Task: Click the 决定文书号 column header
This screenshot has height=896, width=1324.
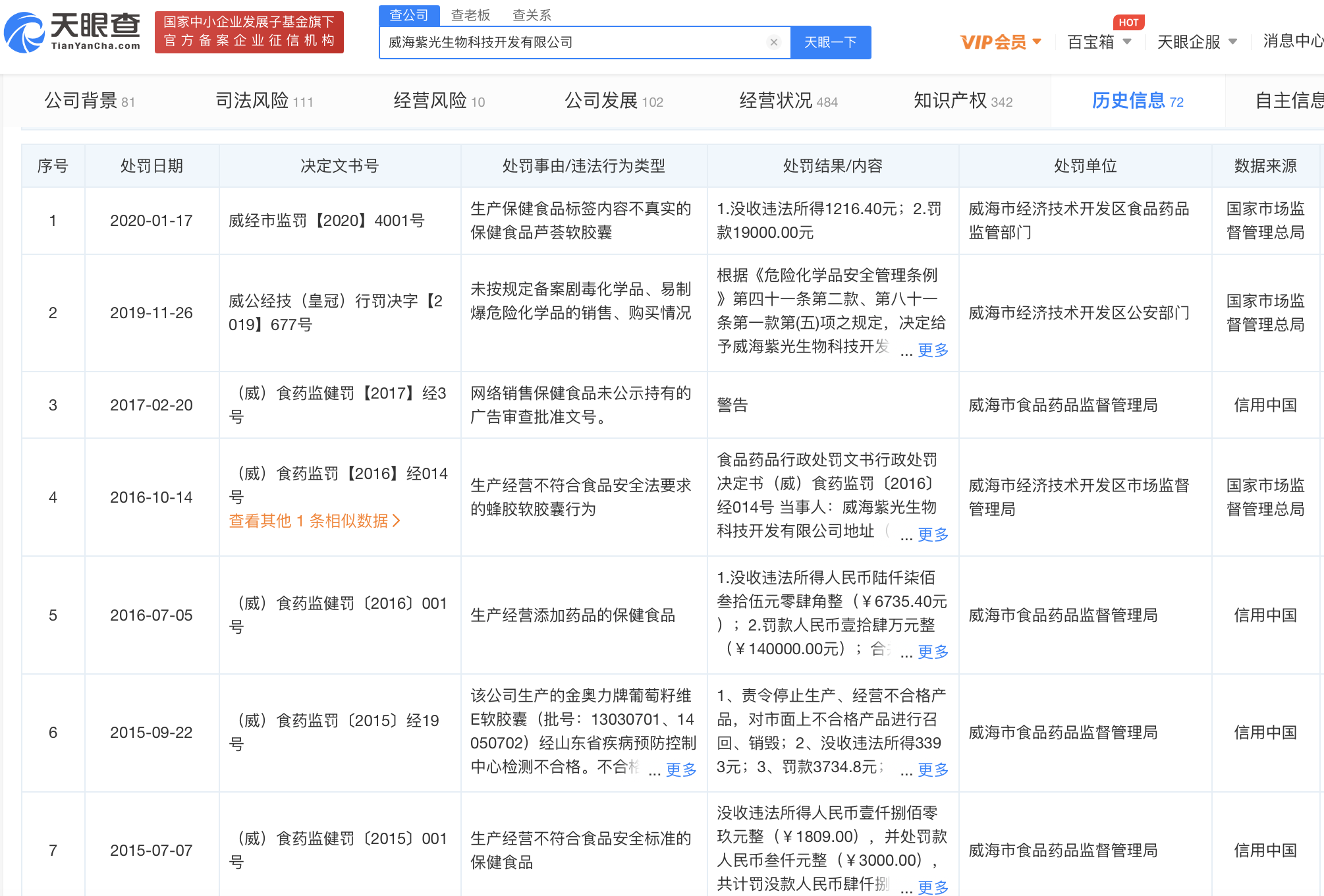Action: click(x=340, y=166)
